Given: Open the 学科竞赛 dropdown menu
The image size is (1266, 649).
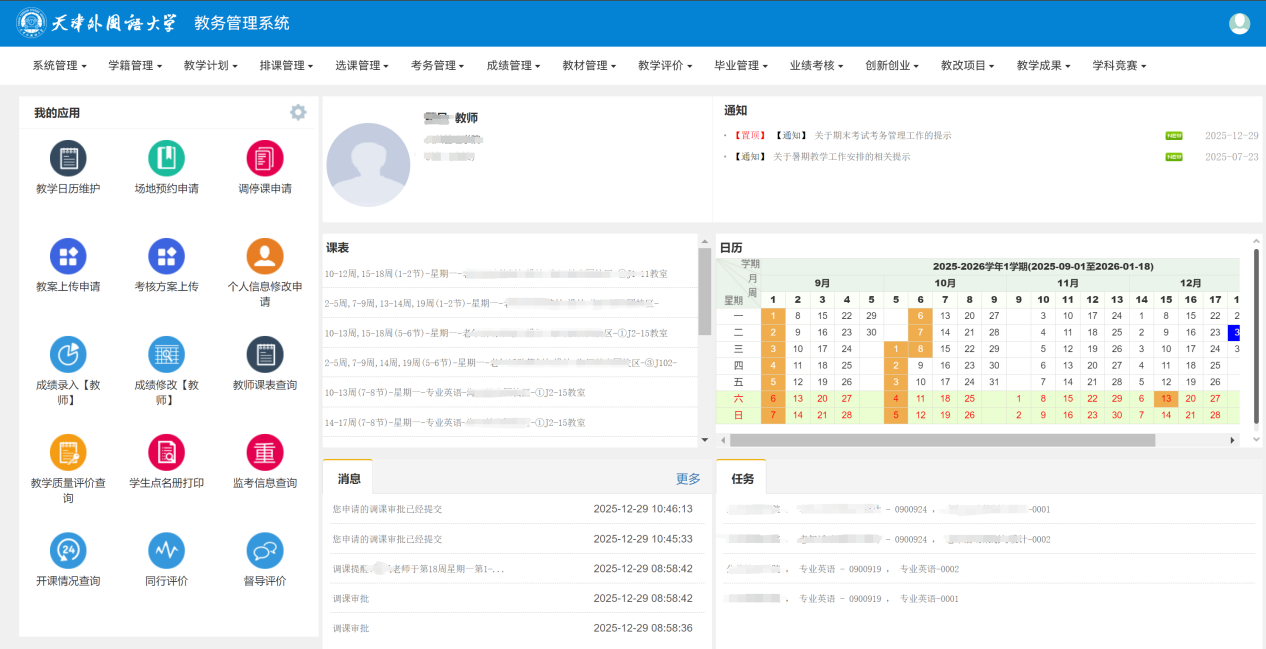Looking at the screenshot, I should (1119, 66).
